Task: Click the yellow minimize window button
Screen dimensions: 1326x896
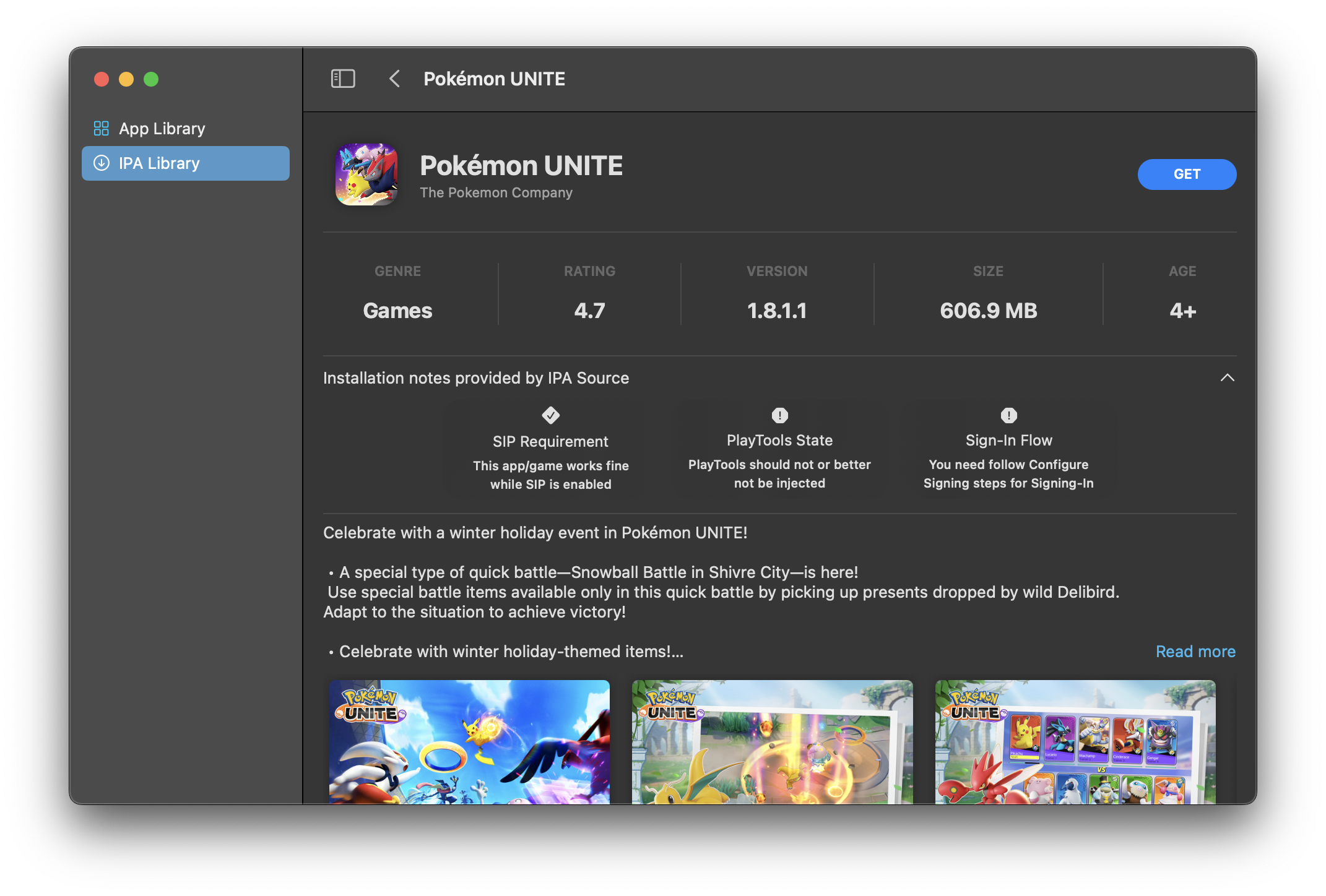Action: point(126,79)
